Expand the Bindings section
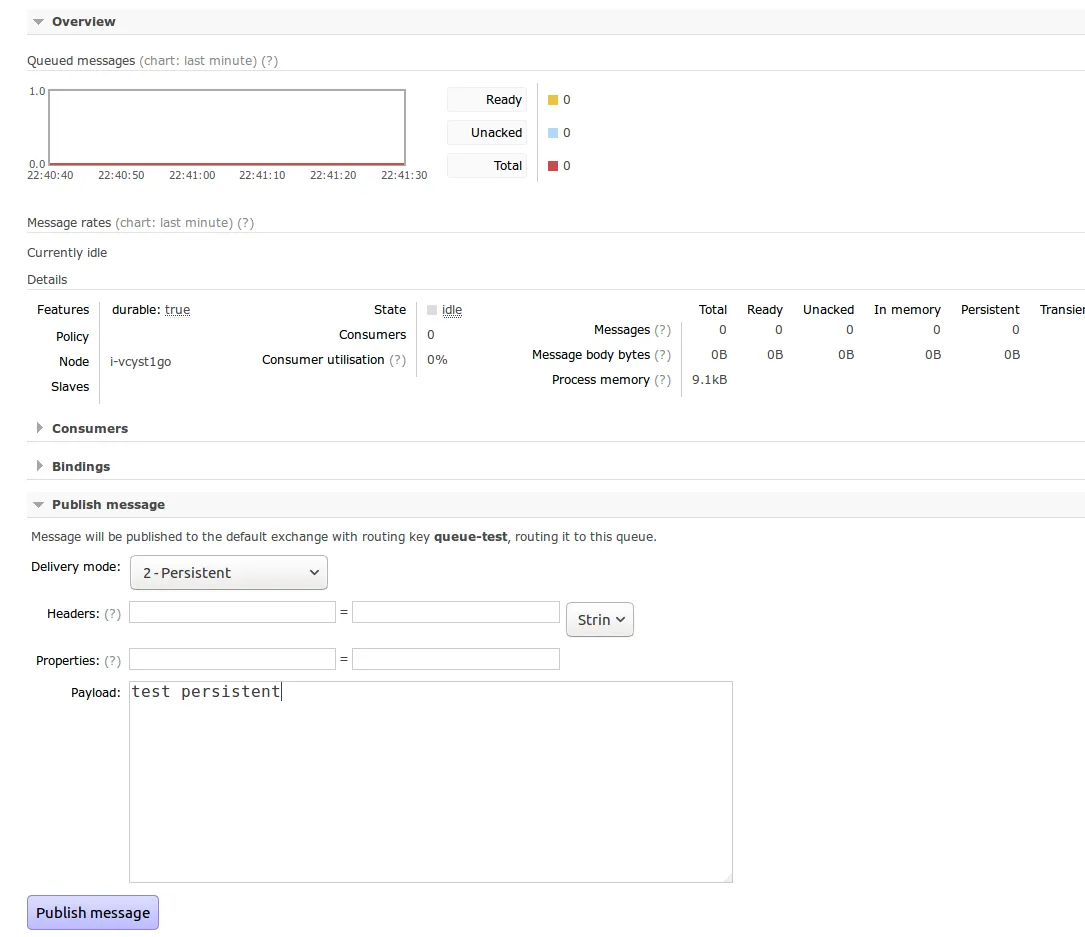Viewport: 1085px width, 937px height. point(80,466)
